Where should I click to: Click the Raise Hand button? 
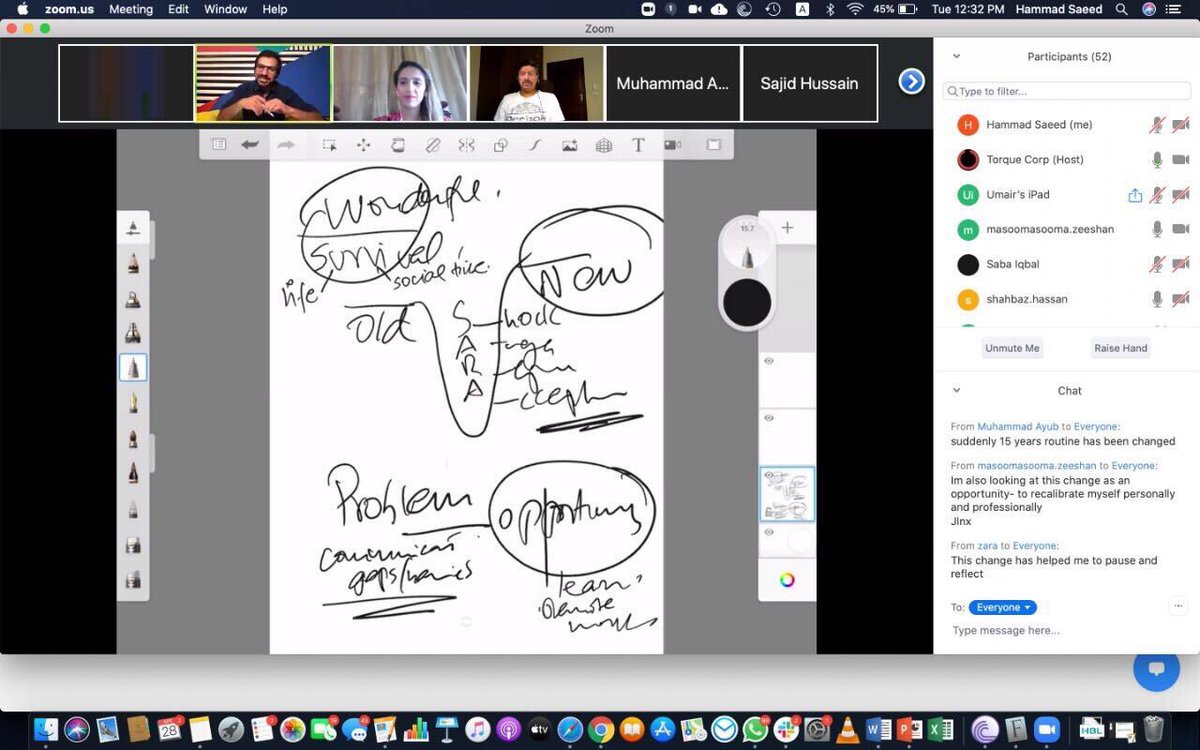coord(1120,348)
